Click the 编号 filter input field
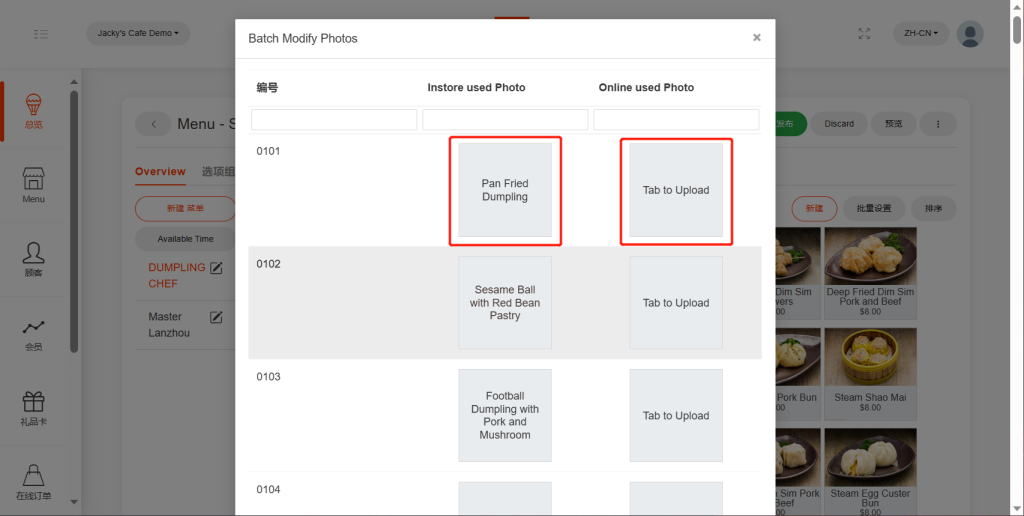 (x=334, y=120)
